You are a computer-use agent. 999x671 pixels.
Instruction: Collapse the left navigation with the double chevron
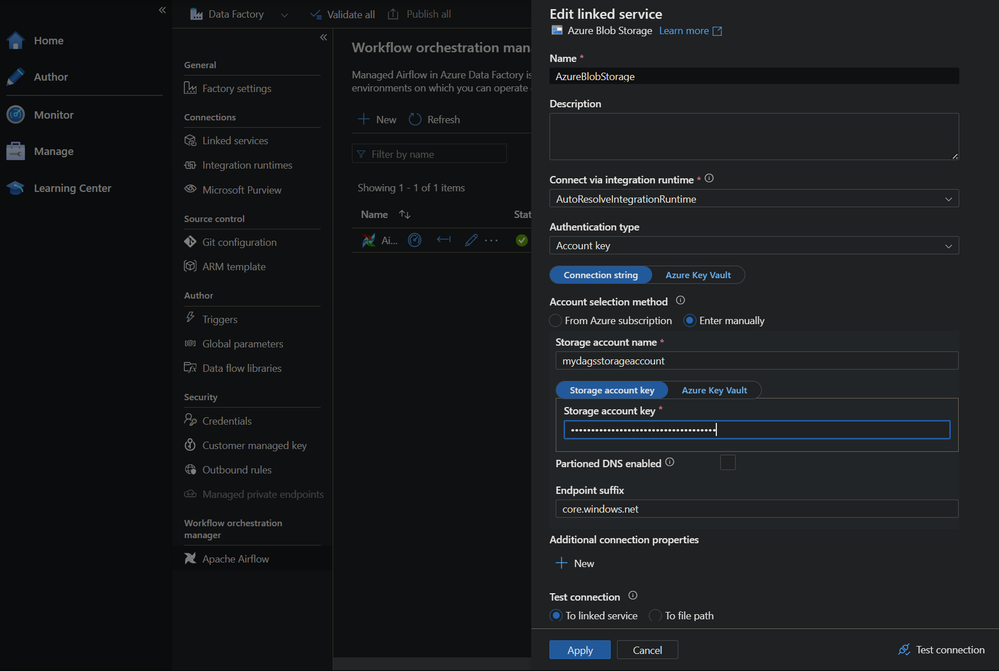[x=162, y=10]
